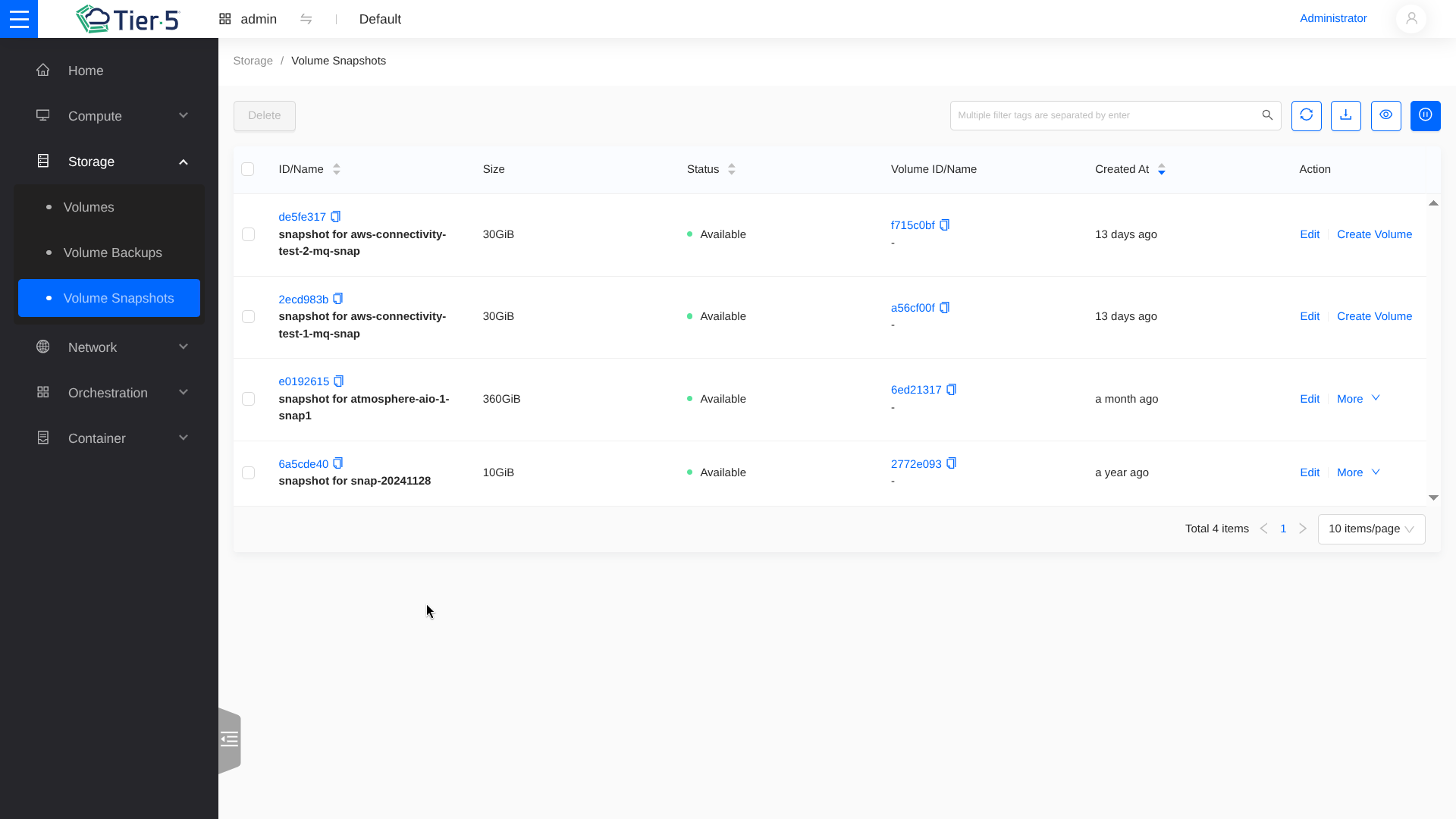Click the hamburger menu icon top-left

point(19,19)
